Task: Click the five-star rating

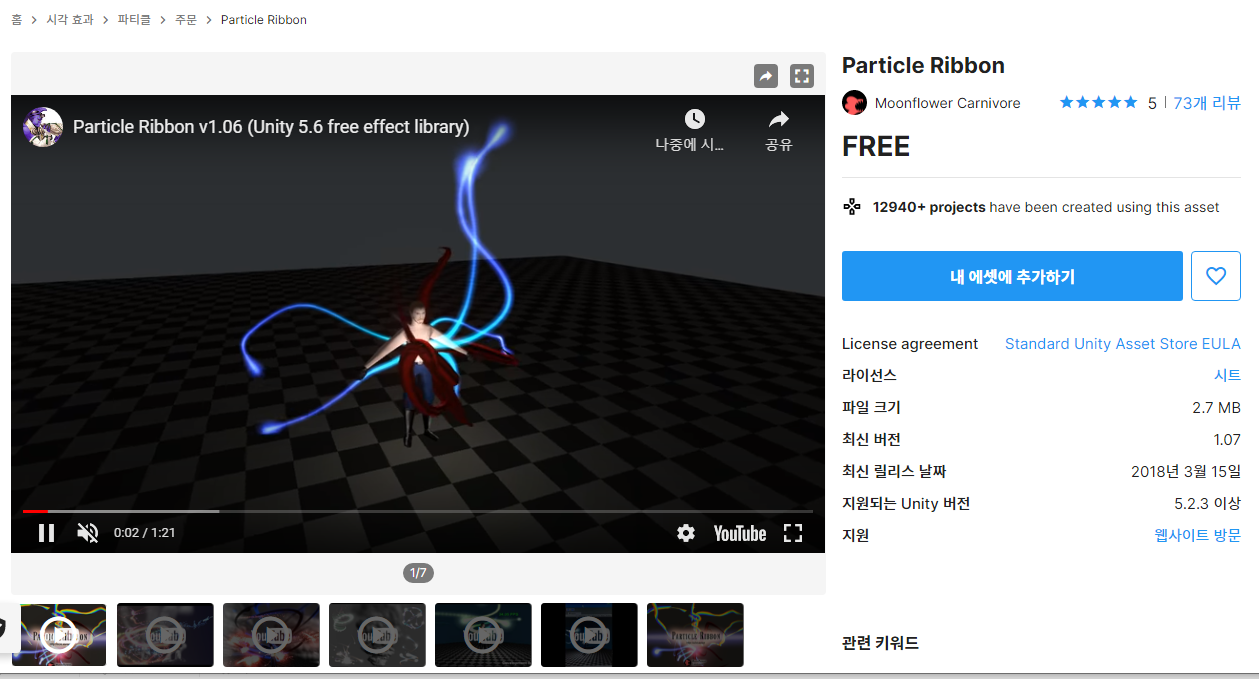Action: tap(1098, 102)
